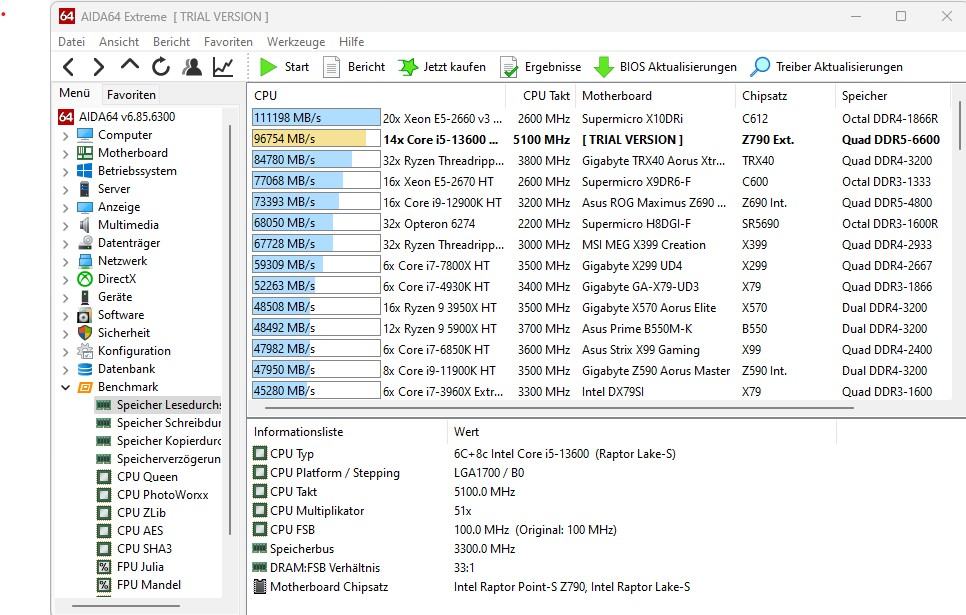
Task: Click the sidebar tree vertical scrollbar
Action: coord(230,330)
